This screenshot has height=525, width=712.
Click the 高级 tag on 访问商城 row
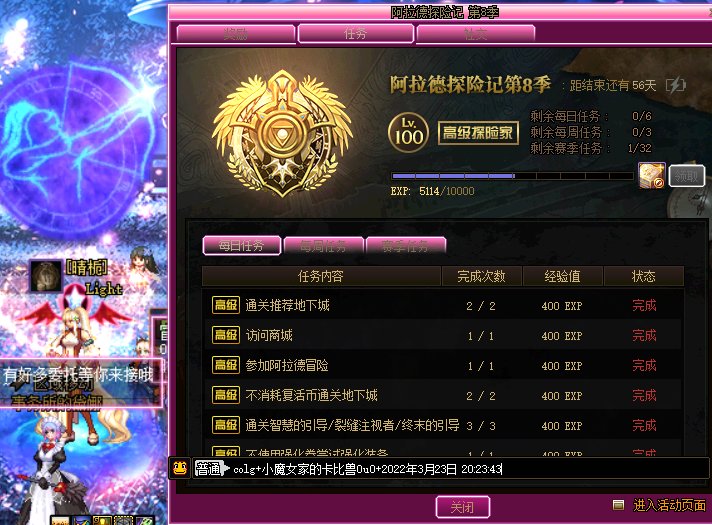point(226,335)
